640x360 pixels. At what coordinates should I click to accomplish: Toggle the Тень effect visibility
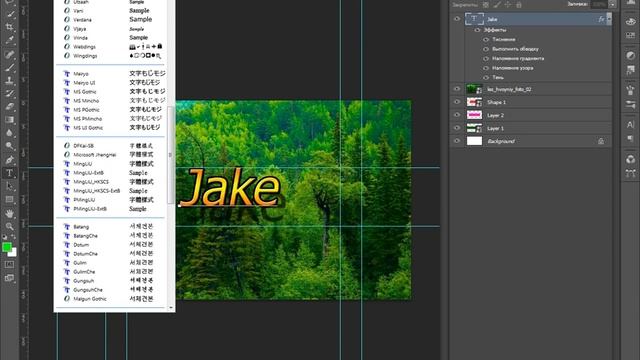[486, 78]
